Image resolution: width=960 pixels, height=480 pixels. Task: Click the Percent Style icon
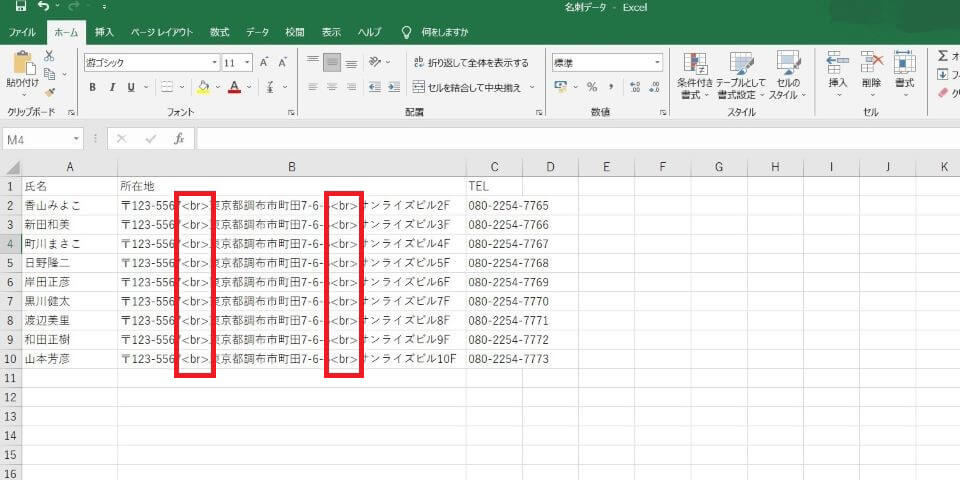point(592,87)
